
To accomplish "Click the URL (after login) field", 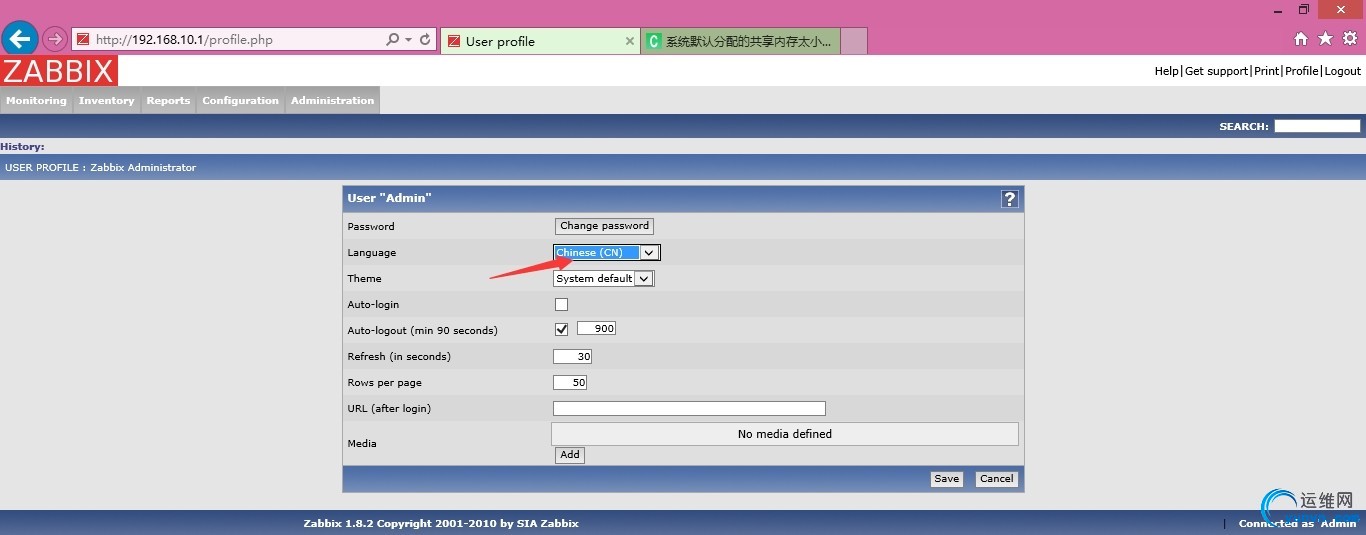I will coord(689,408).
